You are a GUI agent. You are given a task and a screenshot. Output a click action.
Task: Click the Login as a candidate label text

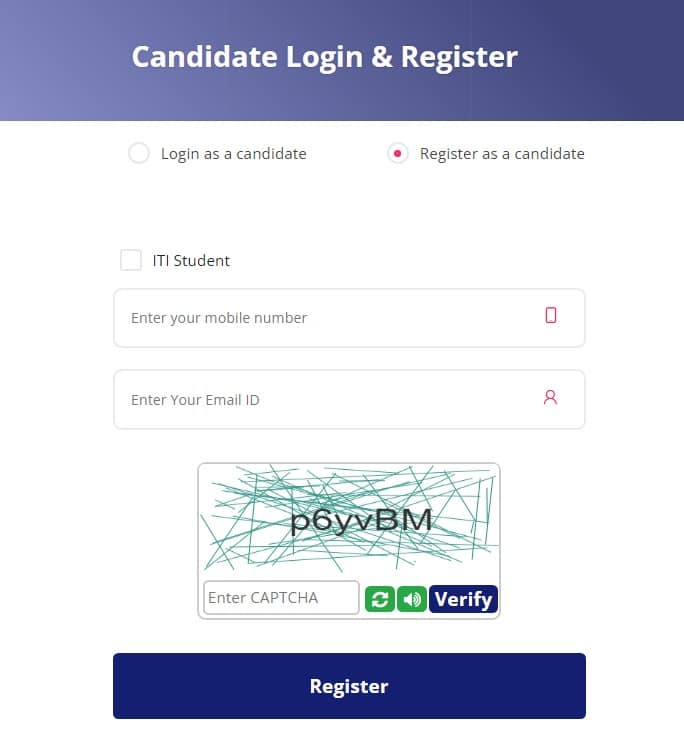pos(233,154)
